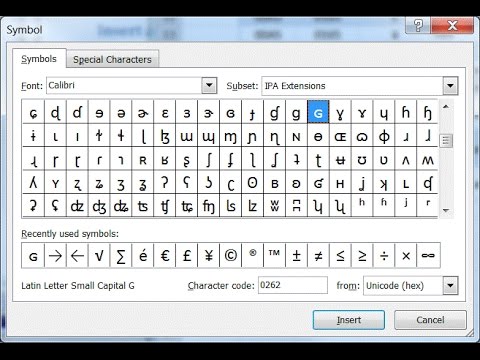The height and width of the screenshot is (360, 480).
Task: Click the Insert button
Action: pyautogui.click(x=349, y=320)
